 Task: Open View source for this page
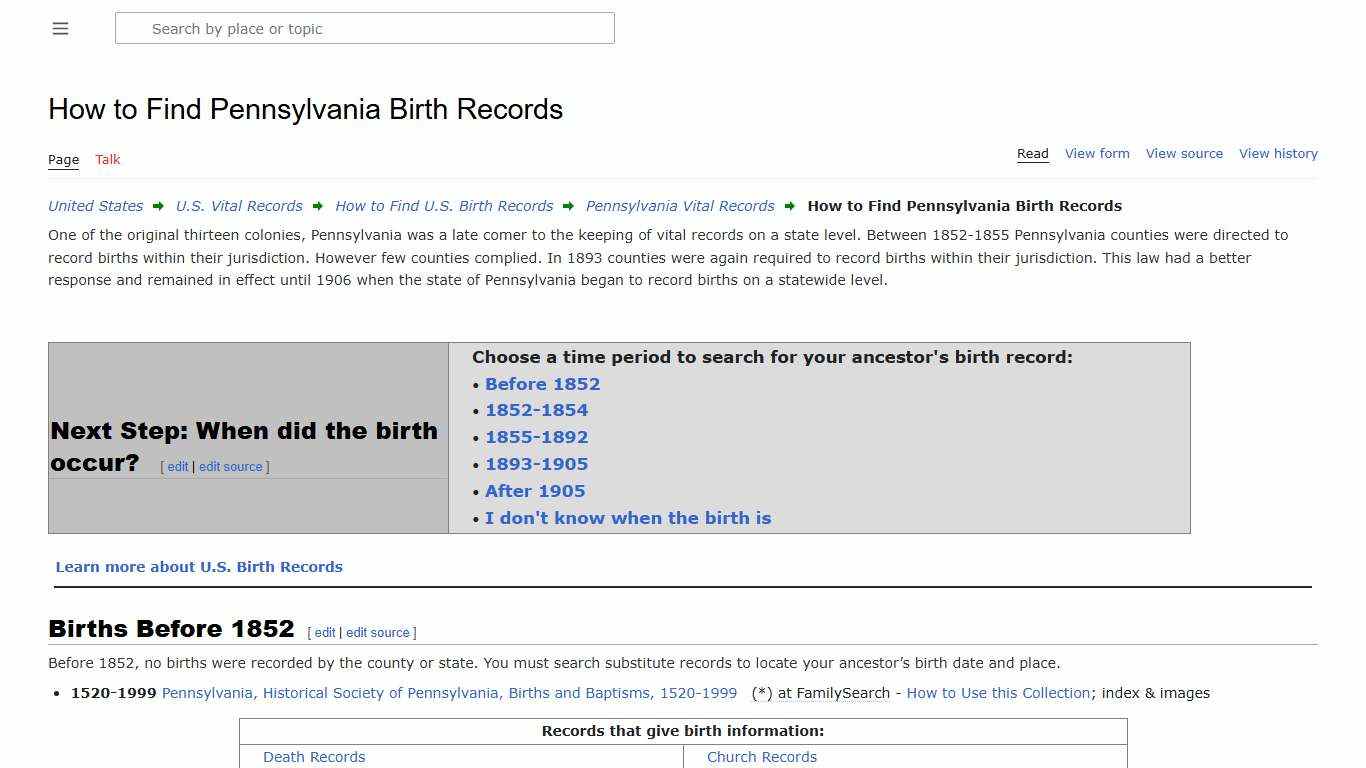click(x=1184, y=153)
